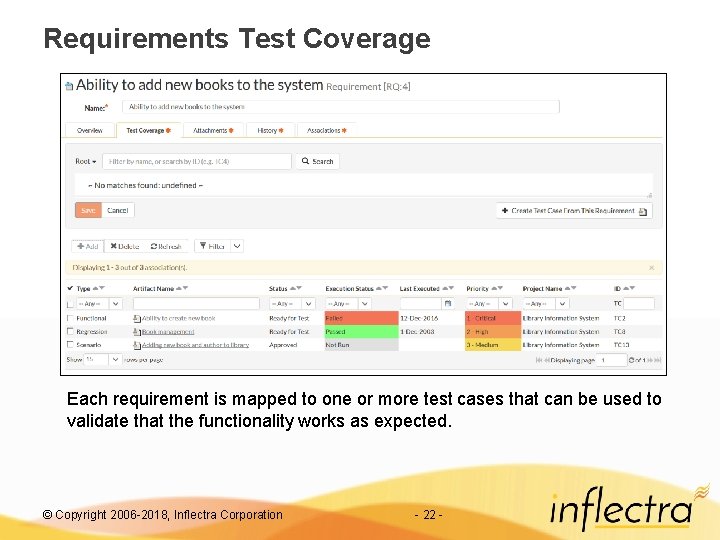Image resolution: width=720 pixels, height=540 pixels.
Task: Toggle the select-all checkmark in Type header
Action: (x=70, y=288)
